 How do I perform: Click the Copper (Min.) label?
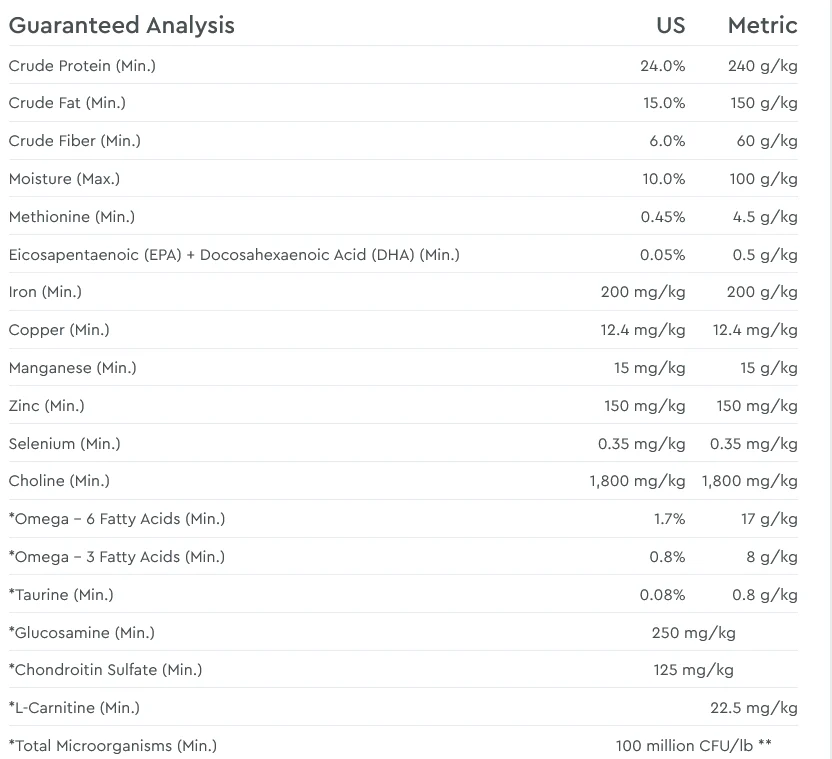click(x=59, y=330)
